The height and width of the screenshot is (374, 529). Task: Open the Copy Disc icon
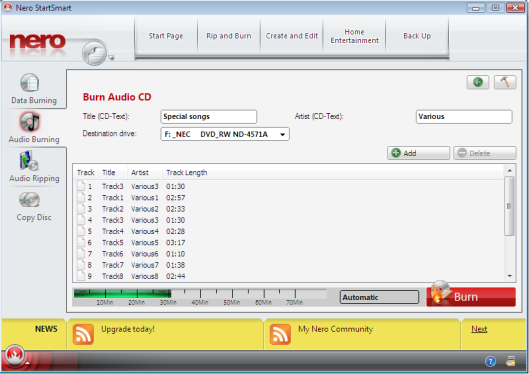pyautogui.click(x=29, y=200)
